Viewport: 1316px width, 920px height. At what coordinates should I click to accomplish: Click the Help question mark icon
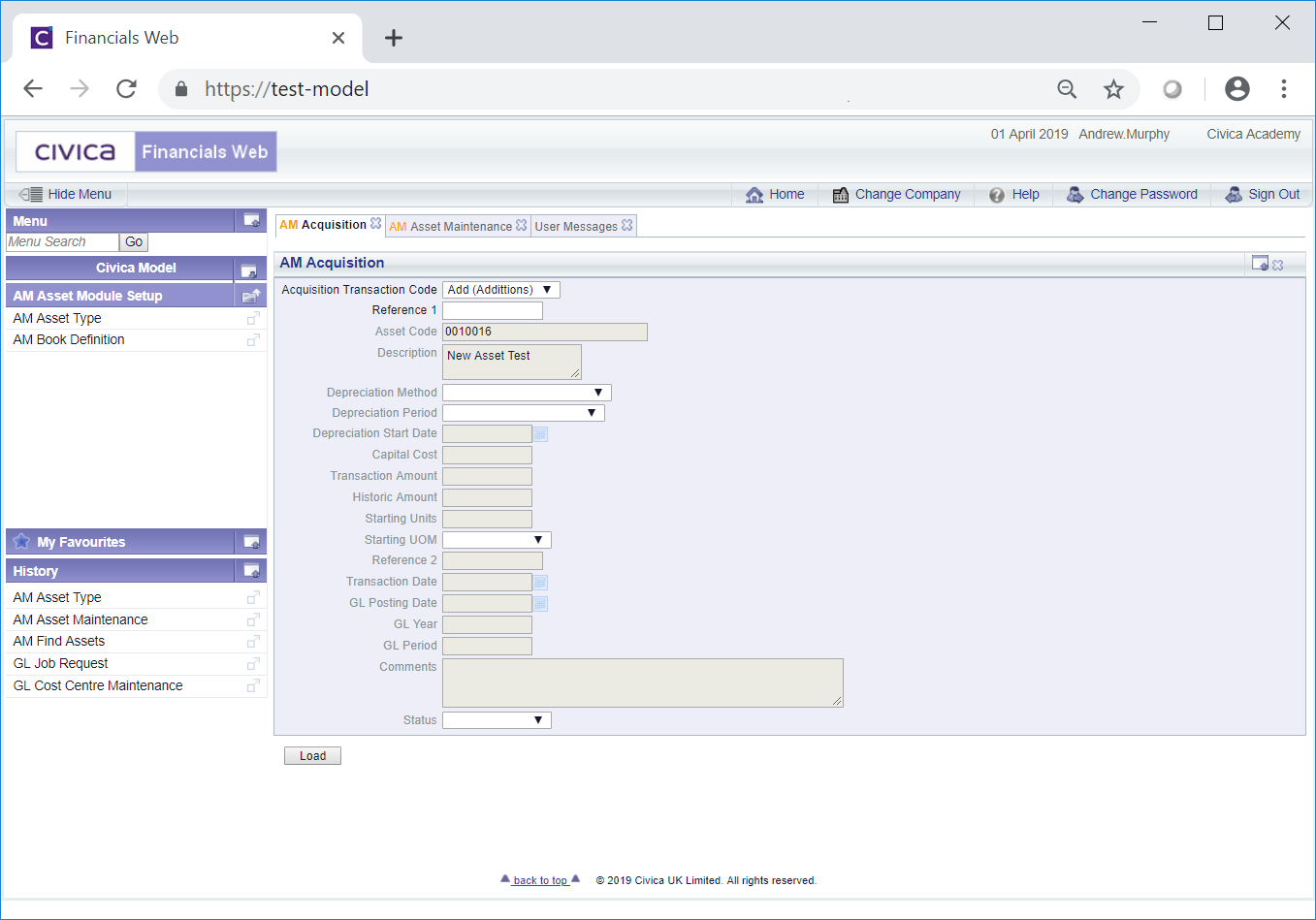pyautogui.click(x=997, y=195)
